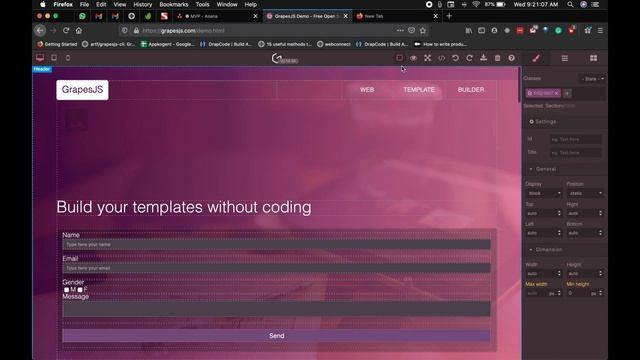Open Min height unit dropdown
Viewport: 640px width, 360px height.
coord(593,293)
